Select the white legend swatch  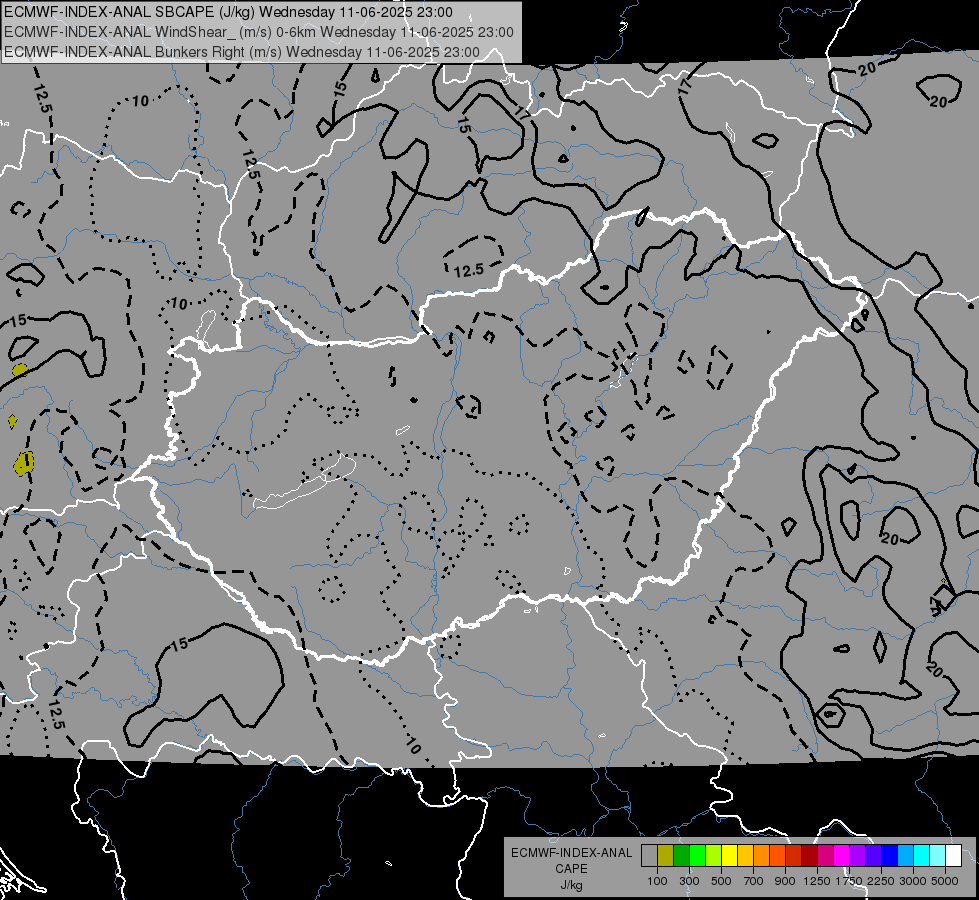tap(953, 856)
